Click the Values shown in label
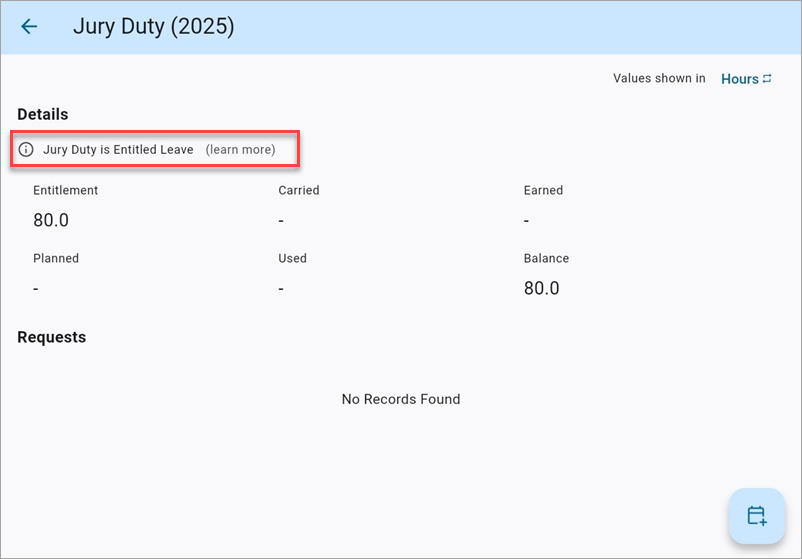 click(659, 78)
